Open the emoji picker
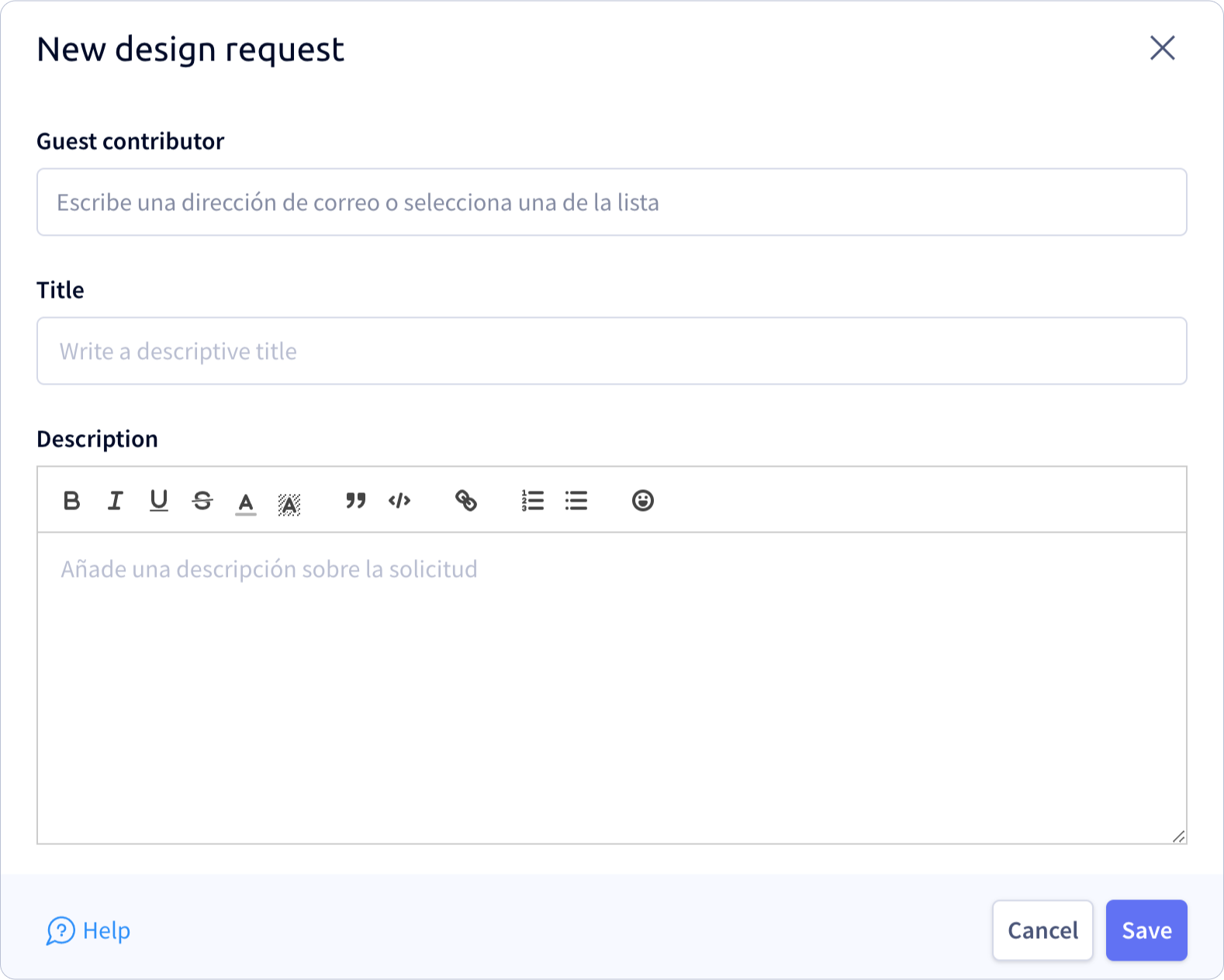Viewport: 1224px width, 980px height. pyautogui.click(x=643, y=501)
